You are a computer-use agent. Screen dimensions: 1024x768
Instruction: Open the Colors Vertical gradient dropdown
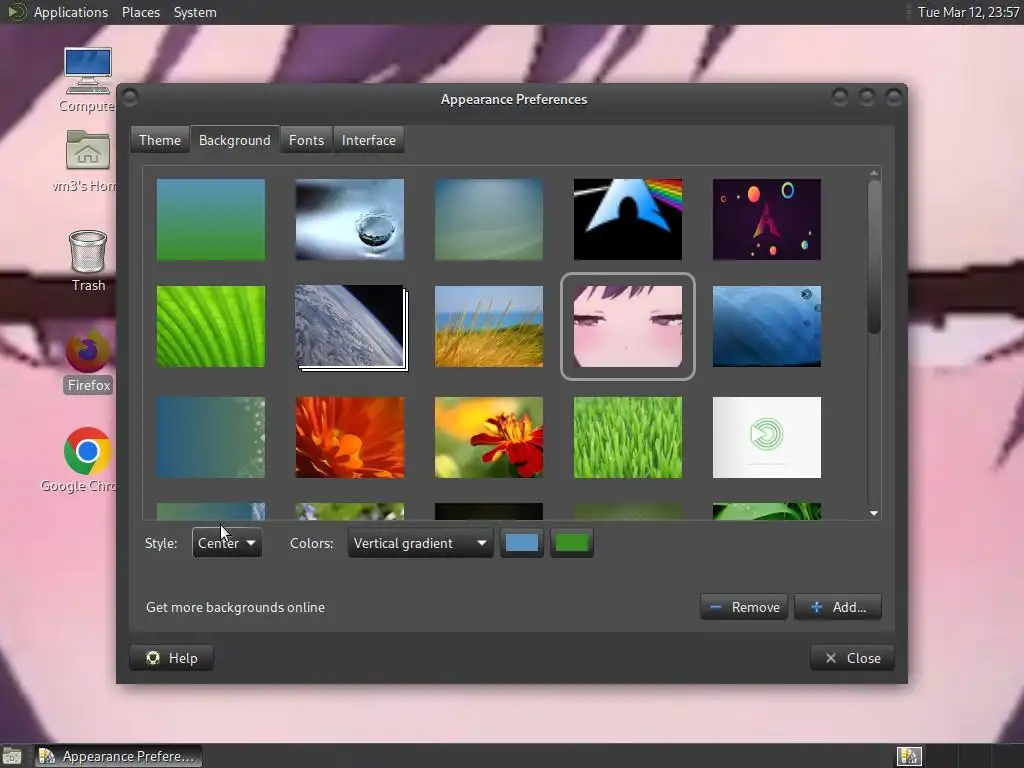point(420,543)
